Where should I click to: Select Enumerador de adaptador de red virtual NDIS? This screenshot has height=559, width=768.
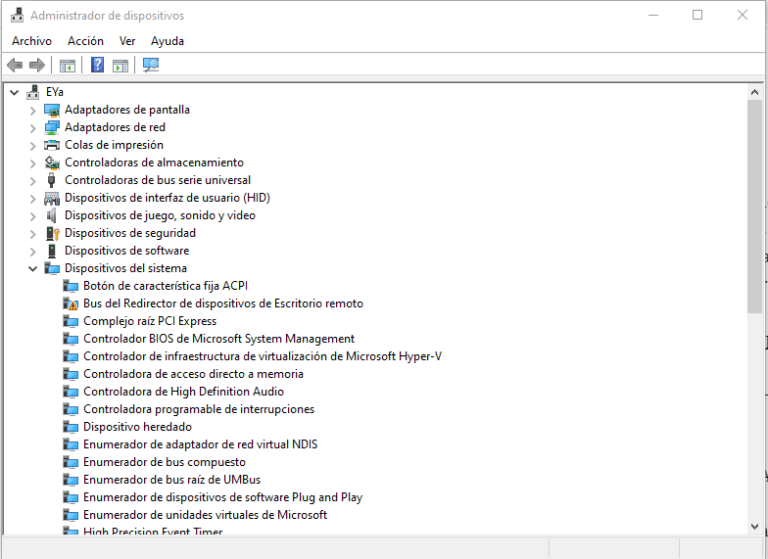[200, 445]
